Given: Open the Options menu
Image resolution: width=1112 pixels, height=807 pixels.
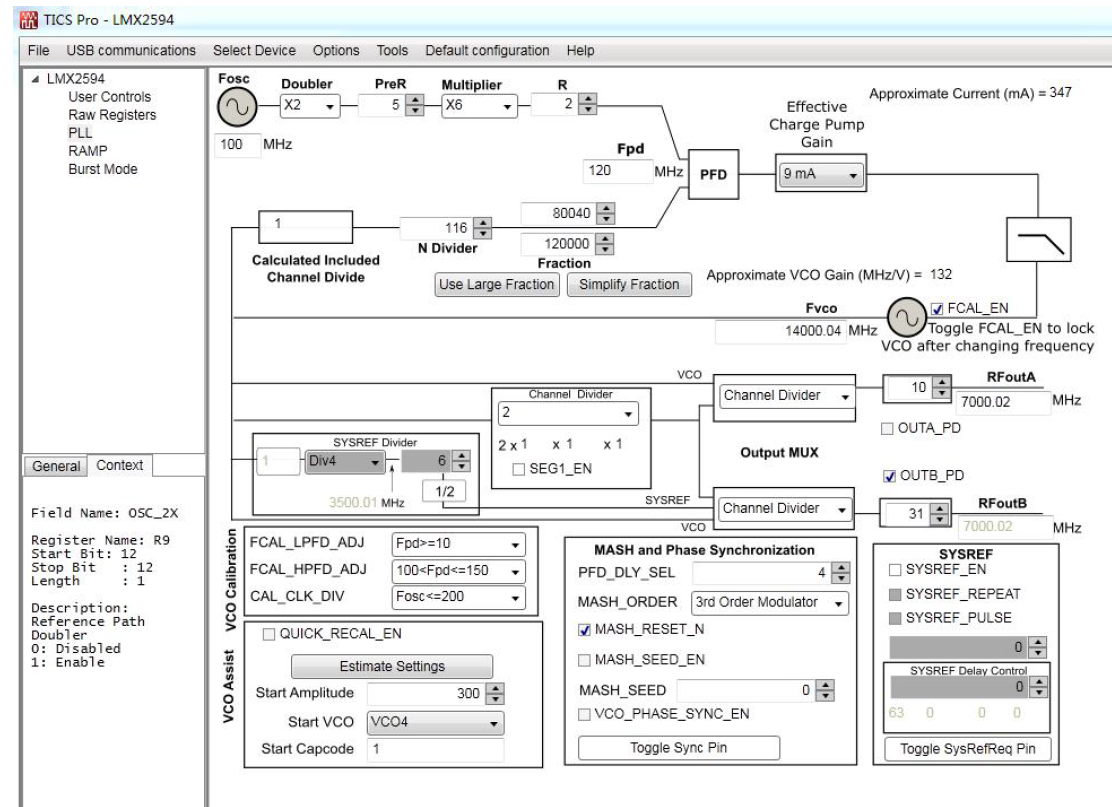Looking at the screenshot, I should (336, 50).
